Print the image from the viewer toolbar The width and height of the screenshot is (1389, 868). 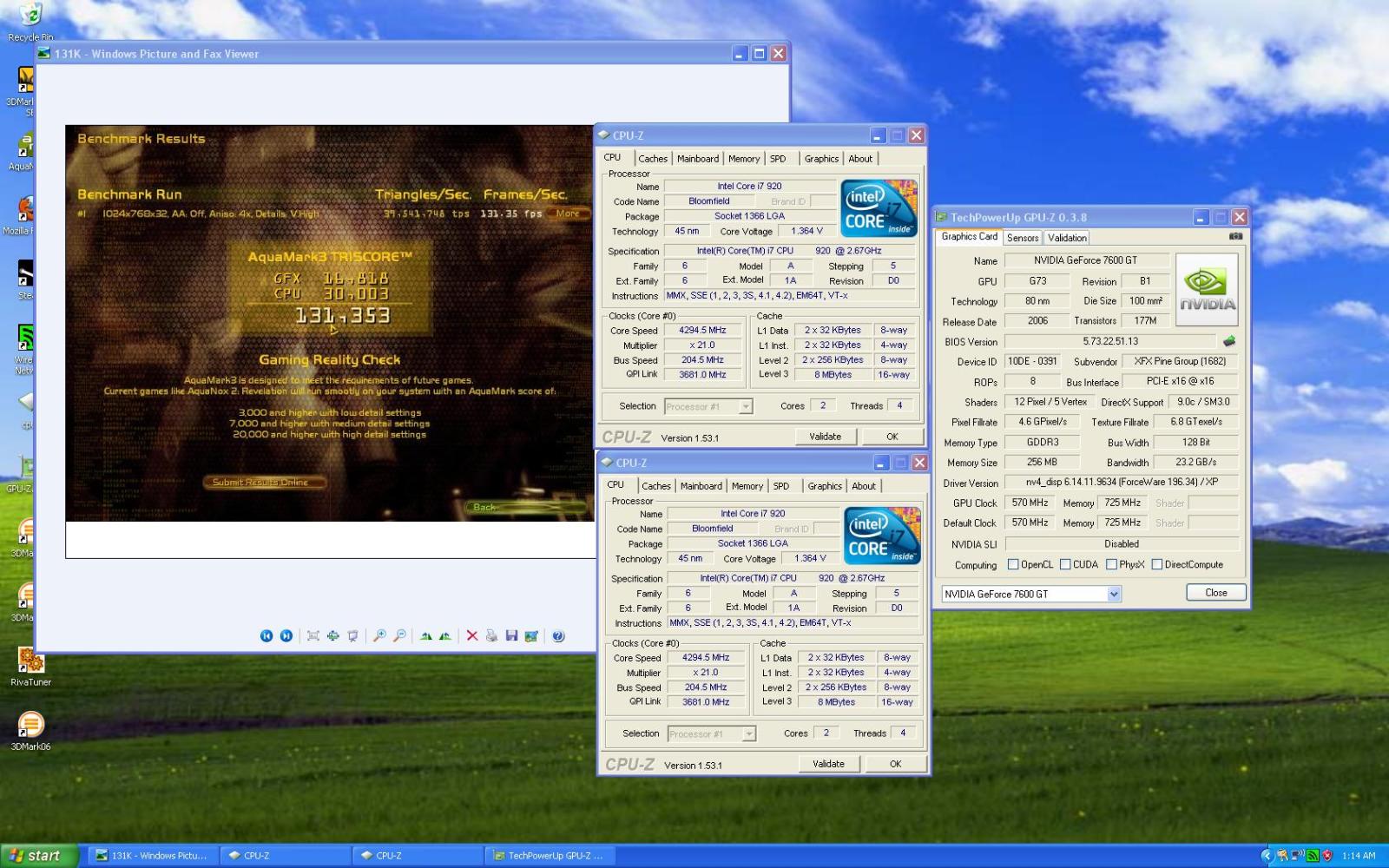[491, 636]
